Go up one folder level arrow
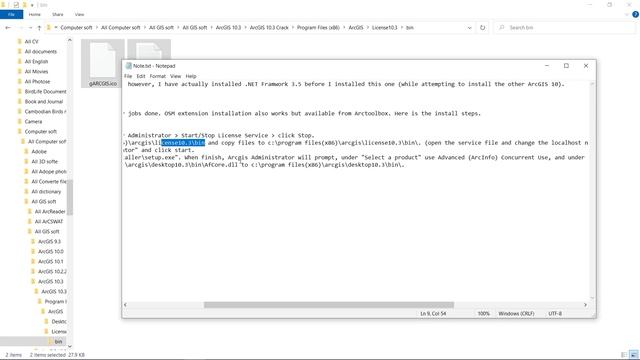The image size is (640, 360). [x=39, y=28]
